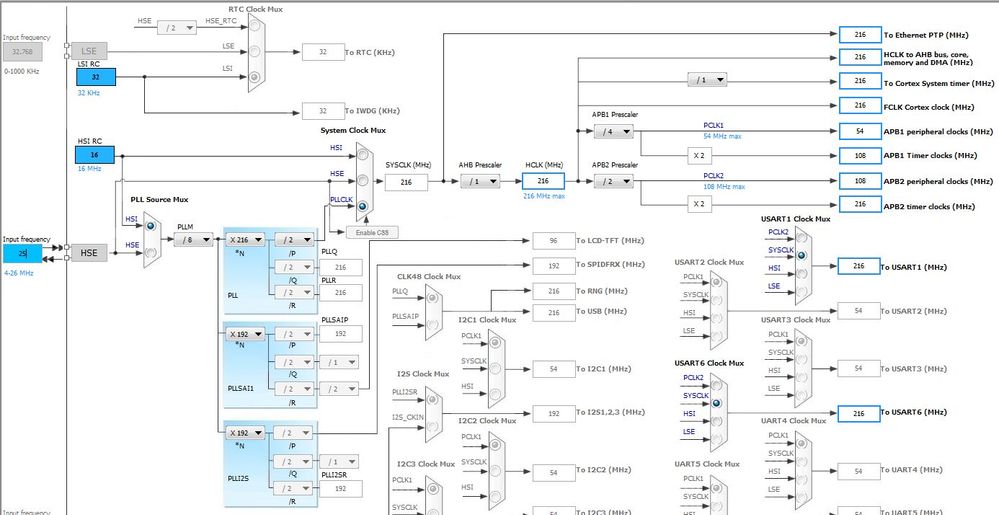Click the HSE oscillator block

tap(89, 253)
